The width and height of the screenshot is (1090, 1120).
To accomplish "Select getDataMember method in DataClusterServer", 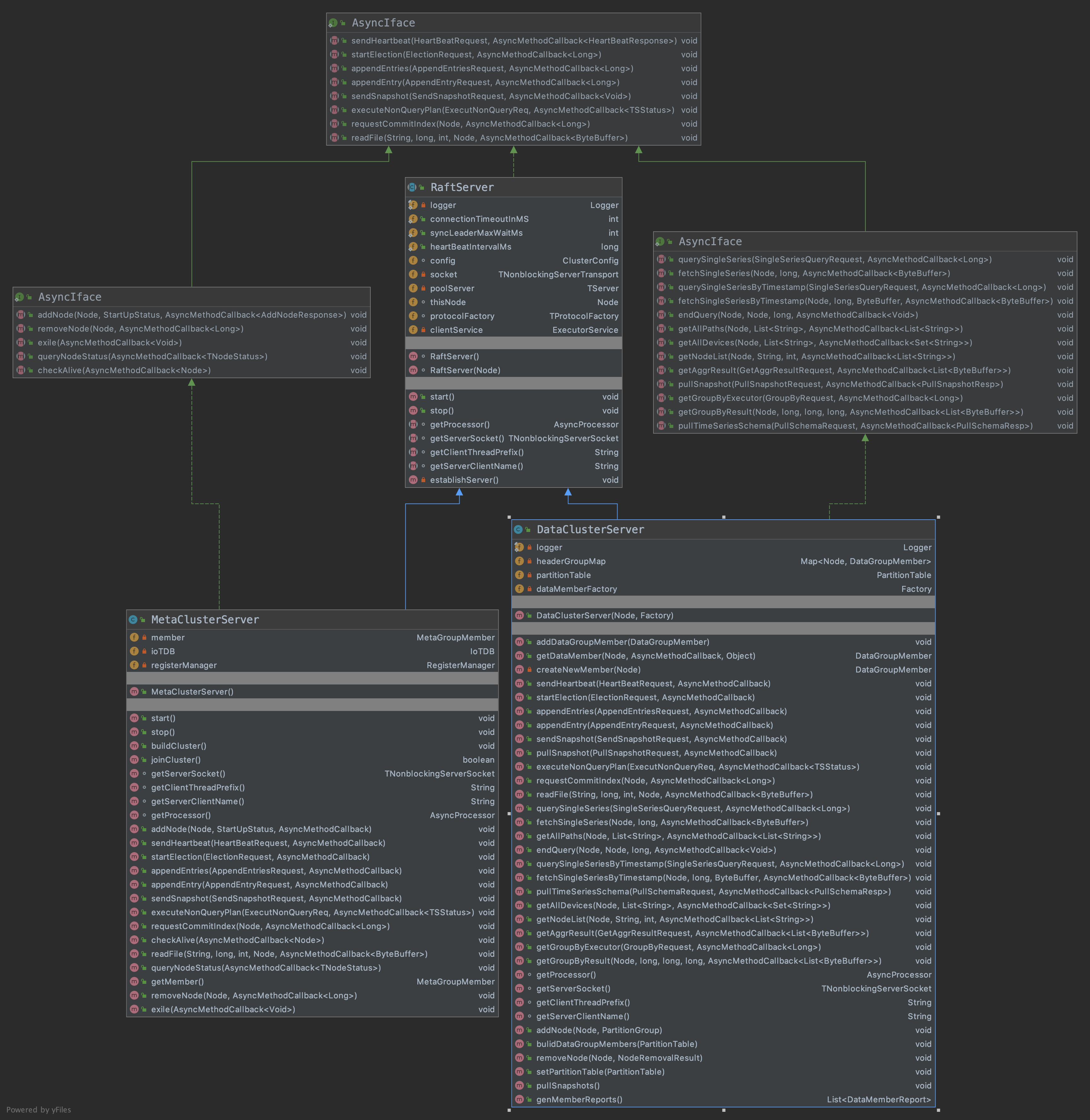I will pyautogui.click(x=724, y=656).
